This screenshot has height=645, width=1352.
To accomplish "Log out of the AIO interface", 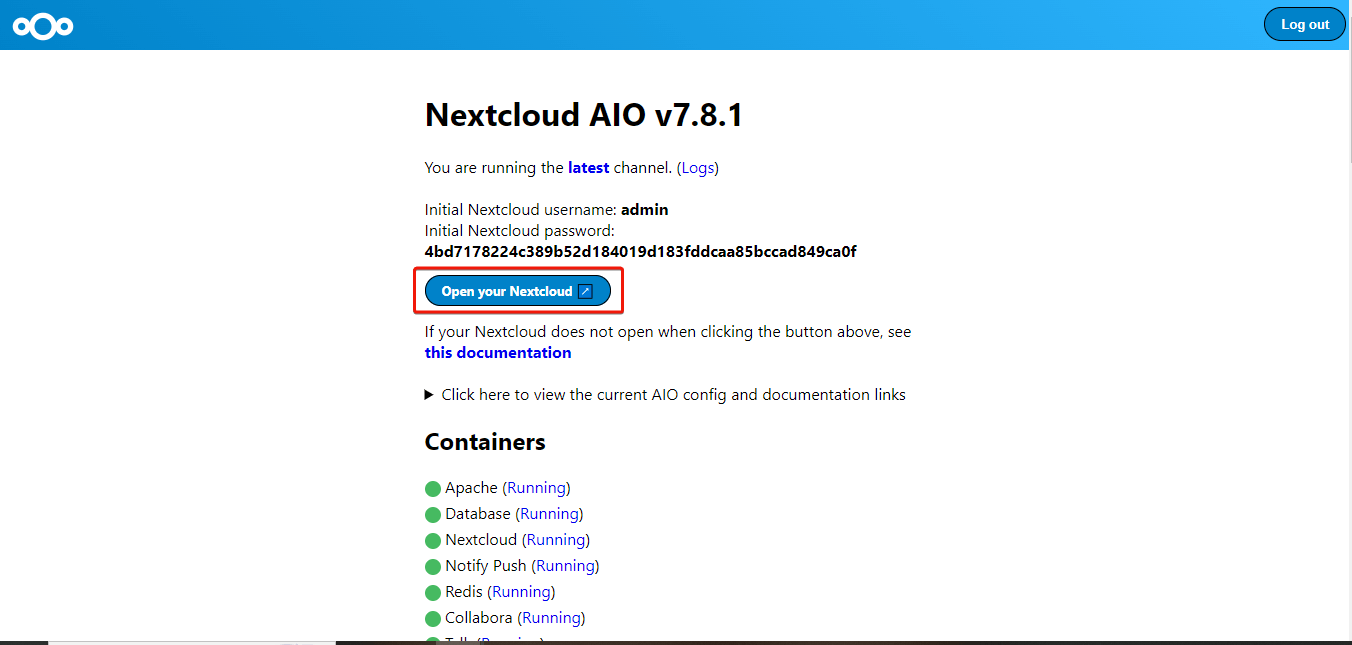I will pos(1304,23).
